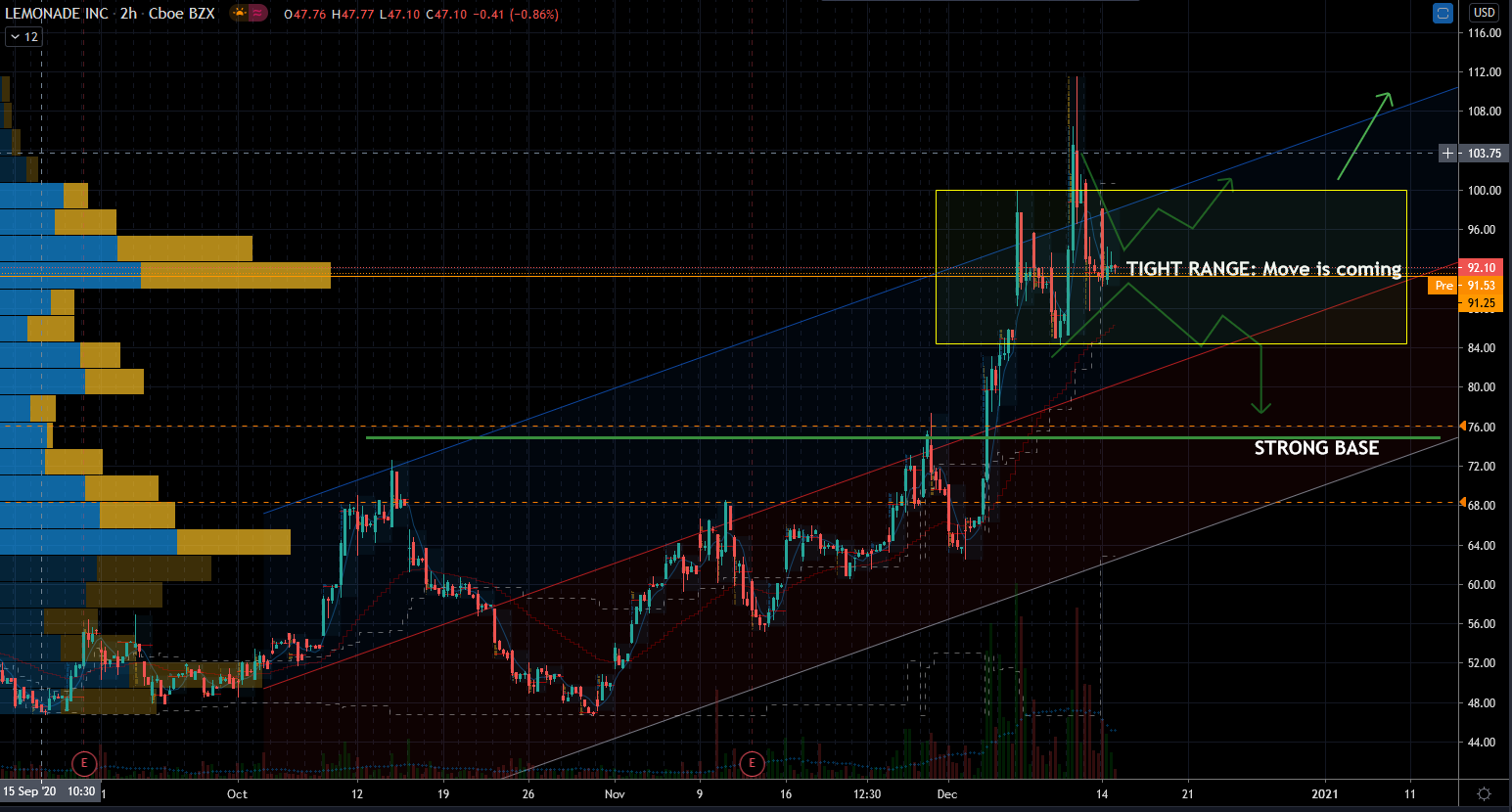Click the Oct label on time axis

click(x=237, y=794)
